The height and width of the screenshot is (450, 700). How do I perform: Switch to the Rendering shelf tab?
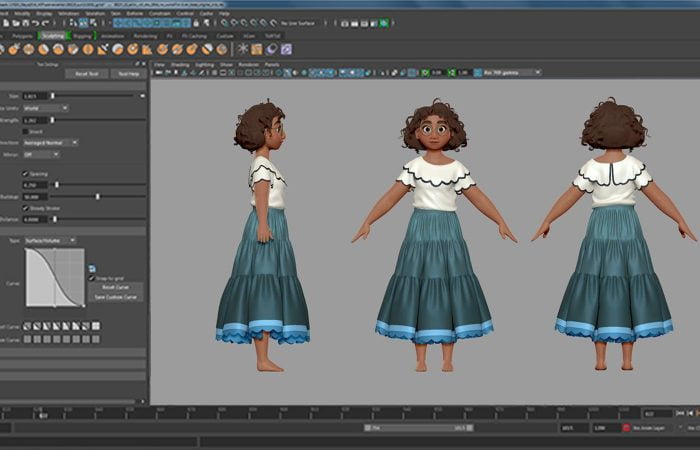pos(145,36)
